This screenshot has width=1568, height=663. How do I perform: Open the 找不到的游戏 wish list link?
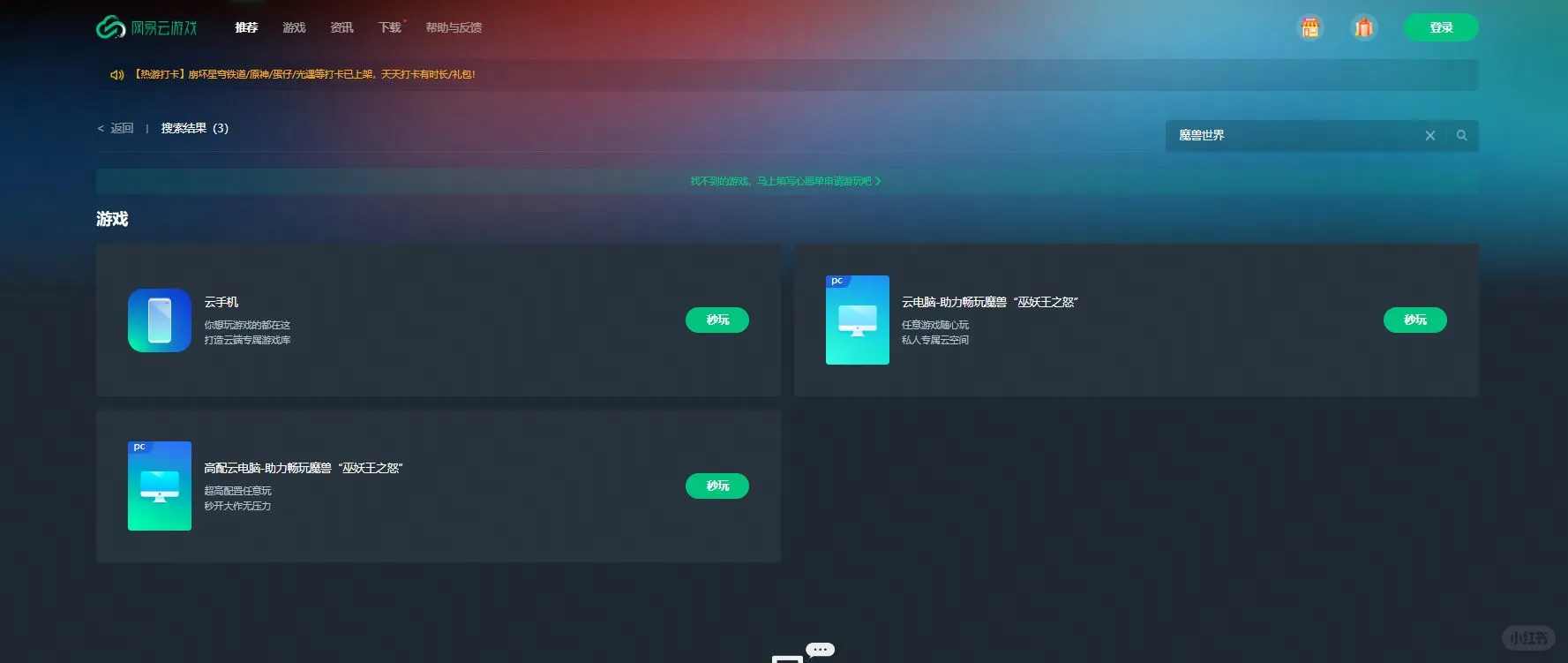(785, 181)
